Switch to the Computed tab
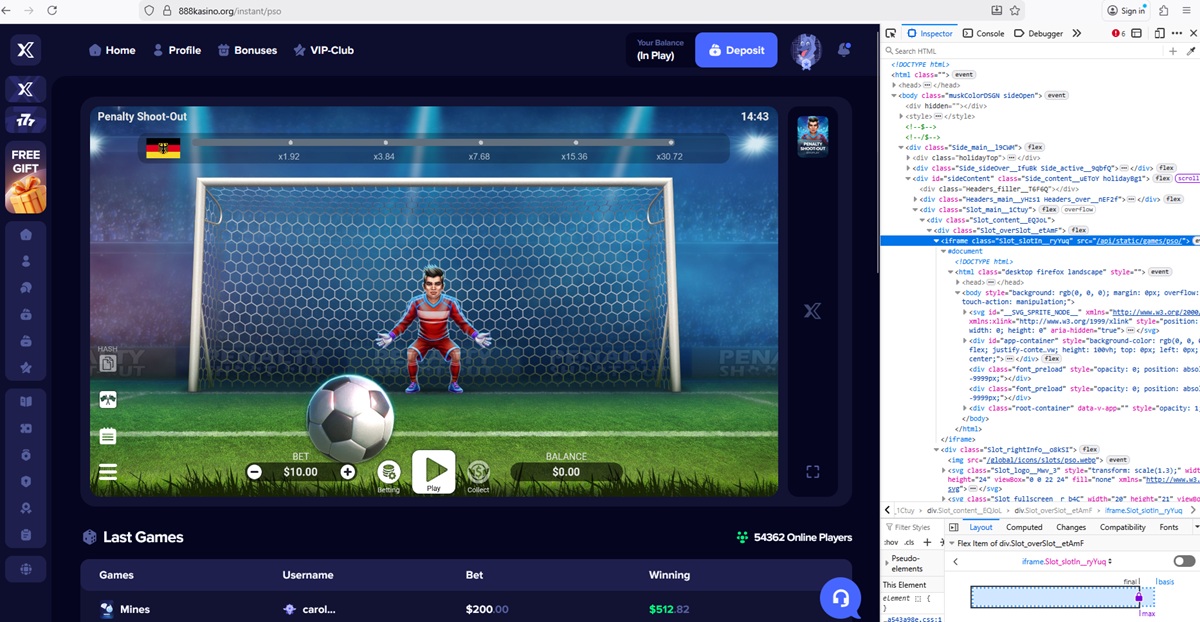Image resolution: width=1200 pixels, height=622 pixels. pyautogui.click(x=1023, y=527)
